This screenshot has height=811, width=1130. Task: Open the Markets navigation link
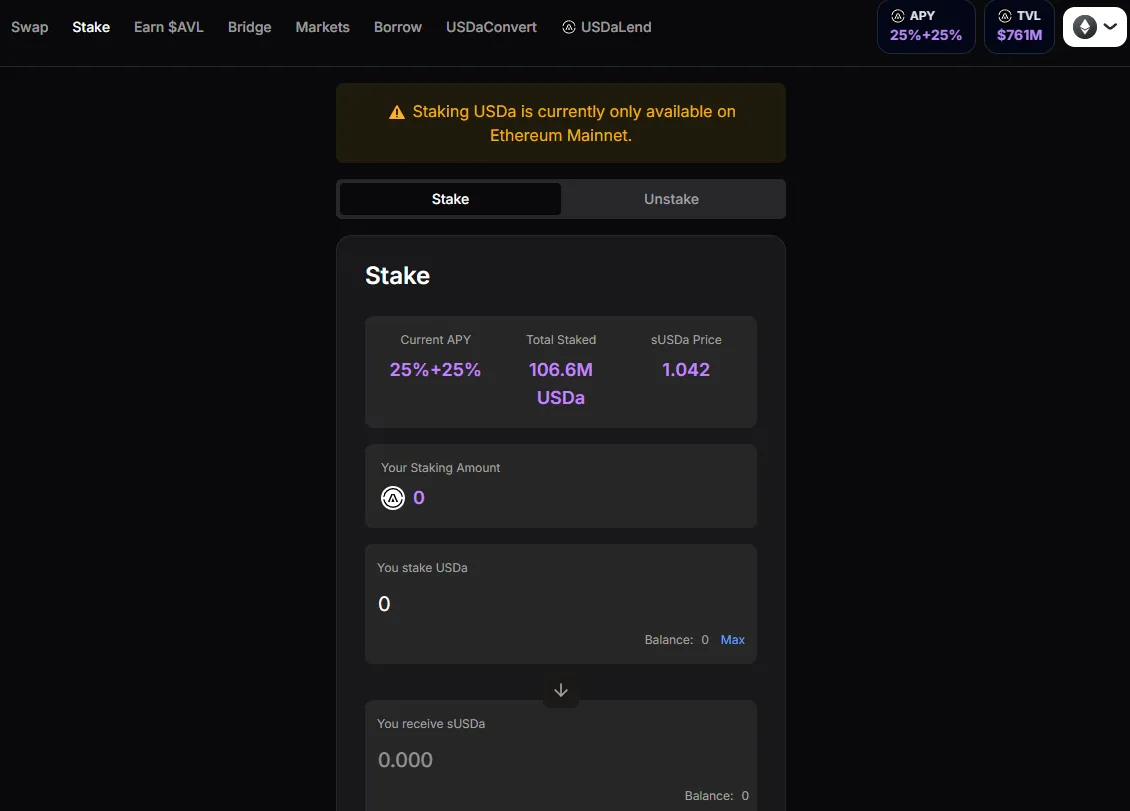(322, 27)
